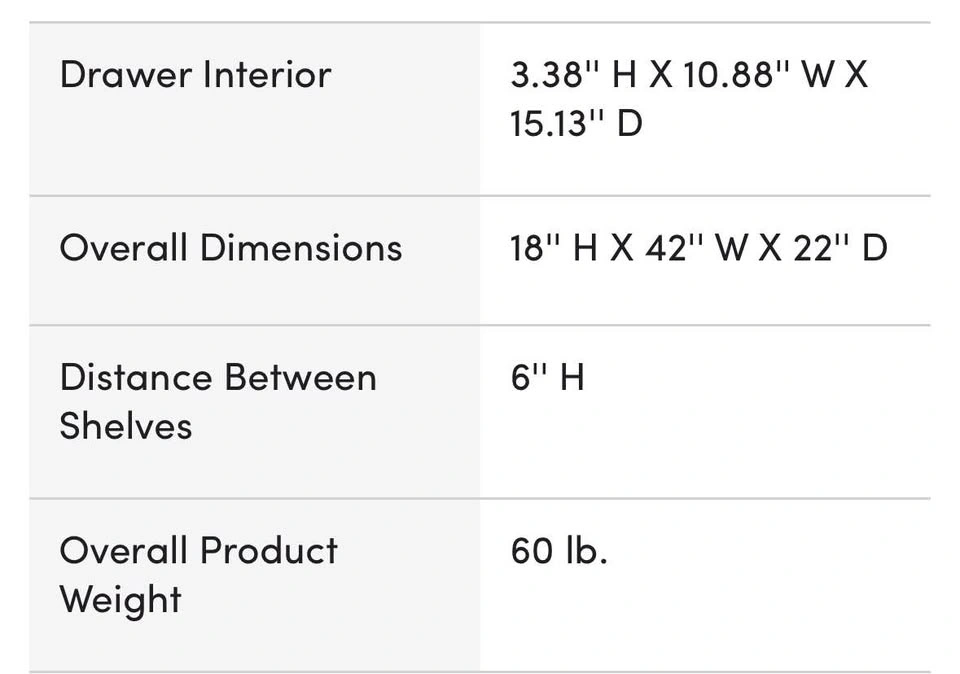The width and height of the screenshot is (960, 674).
Task: Click the 15.13" D depth value
Action: coord(576,123)
